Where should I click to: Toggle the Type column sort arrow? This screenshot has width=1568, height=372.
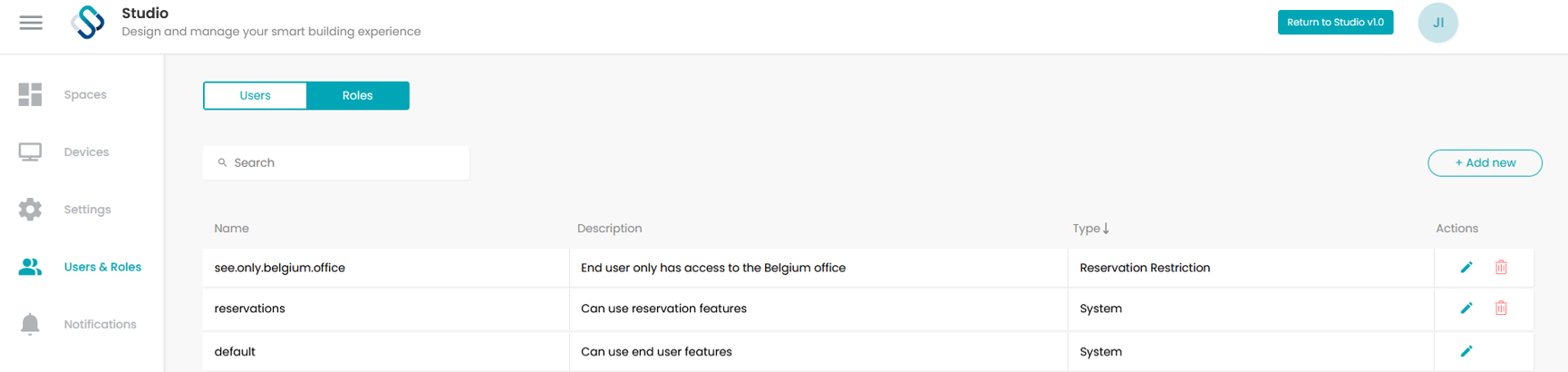(1106, 229)
